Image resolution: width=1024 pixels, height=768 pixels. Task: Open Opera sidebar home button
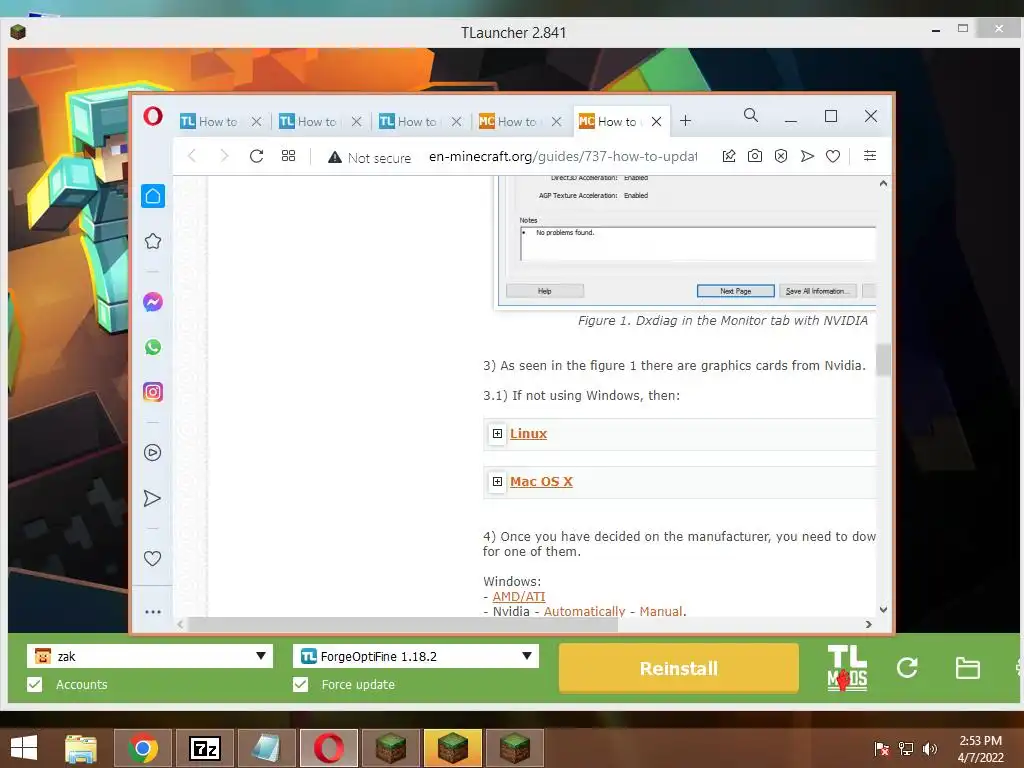coord(153,196)
